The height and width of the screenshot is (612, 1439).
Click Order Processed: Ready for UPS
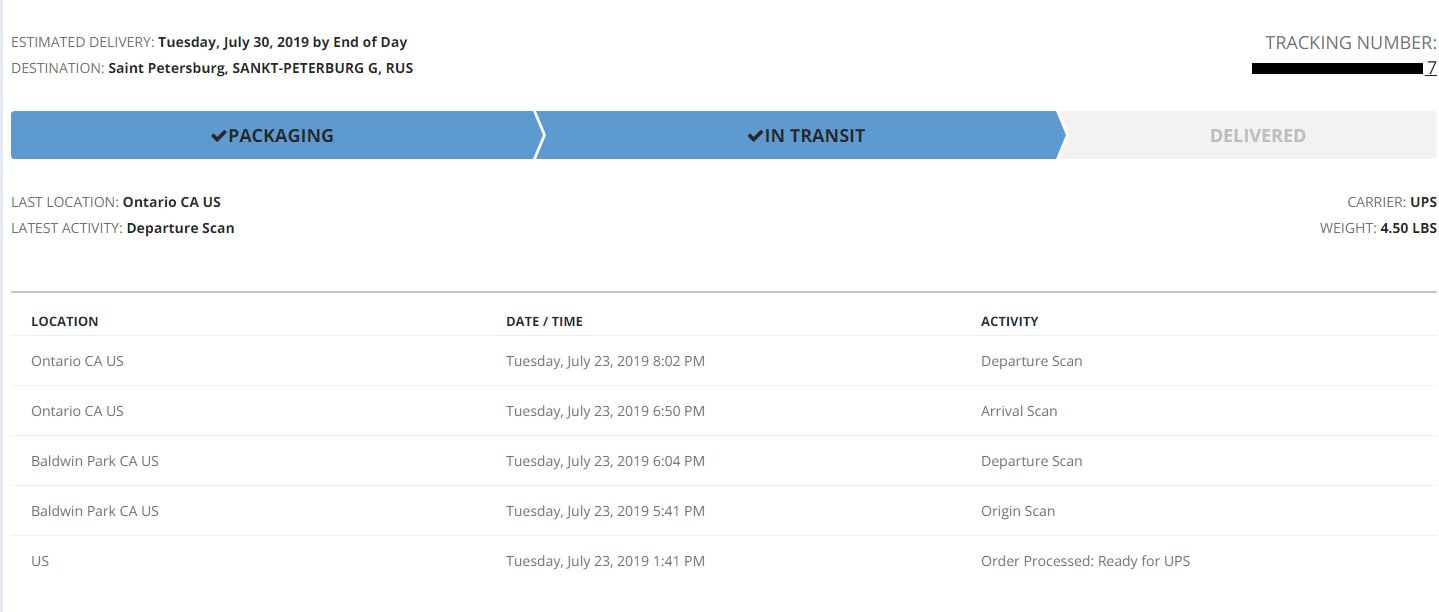[1085, 561]
